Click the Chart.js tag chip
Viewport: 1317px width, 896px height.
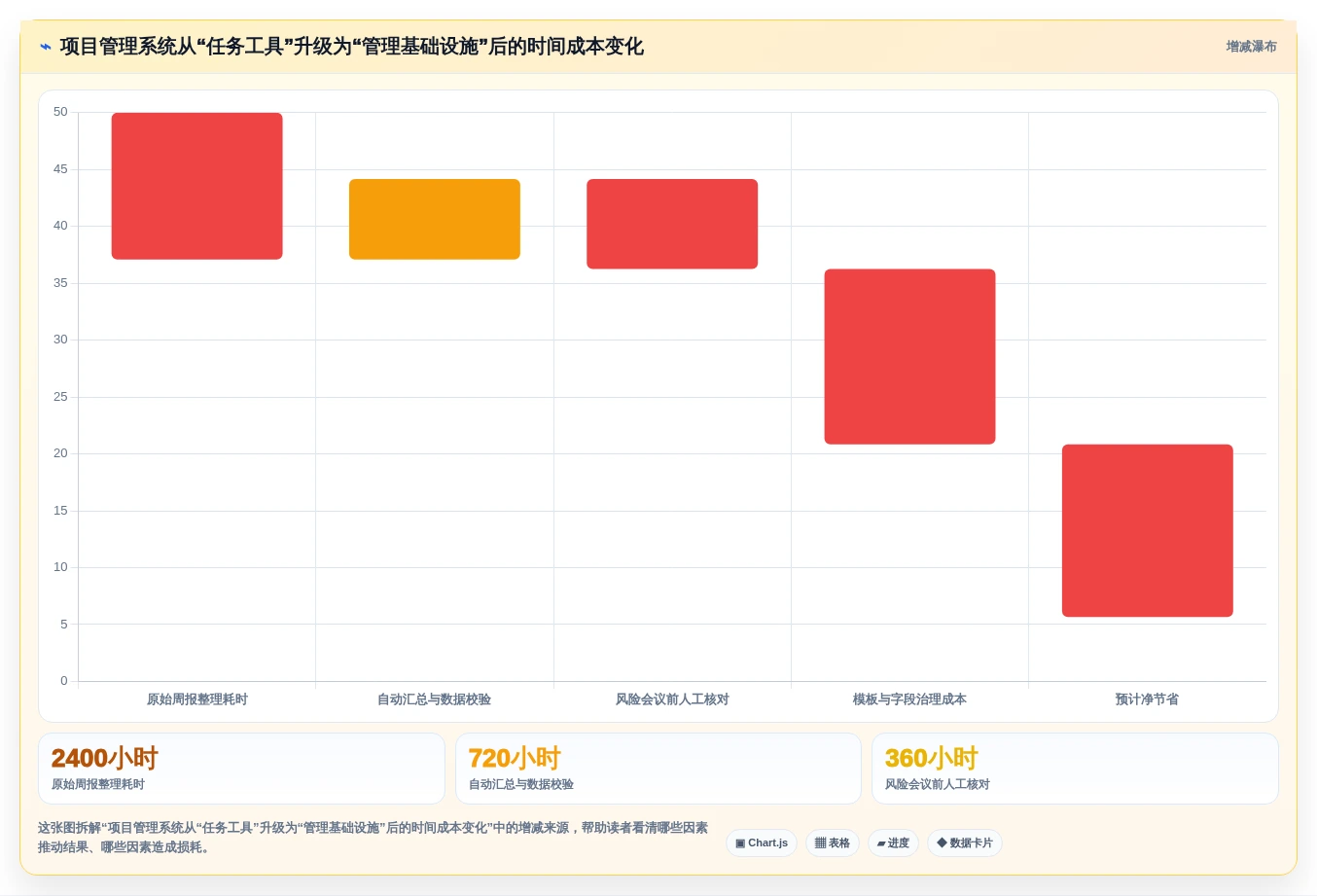pyautogui.click(x=762, y=843)
